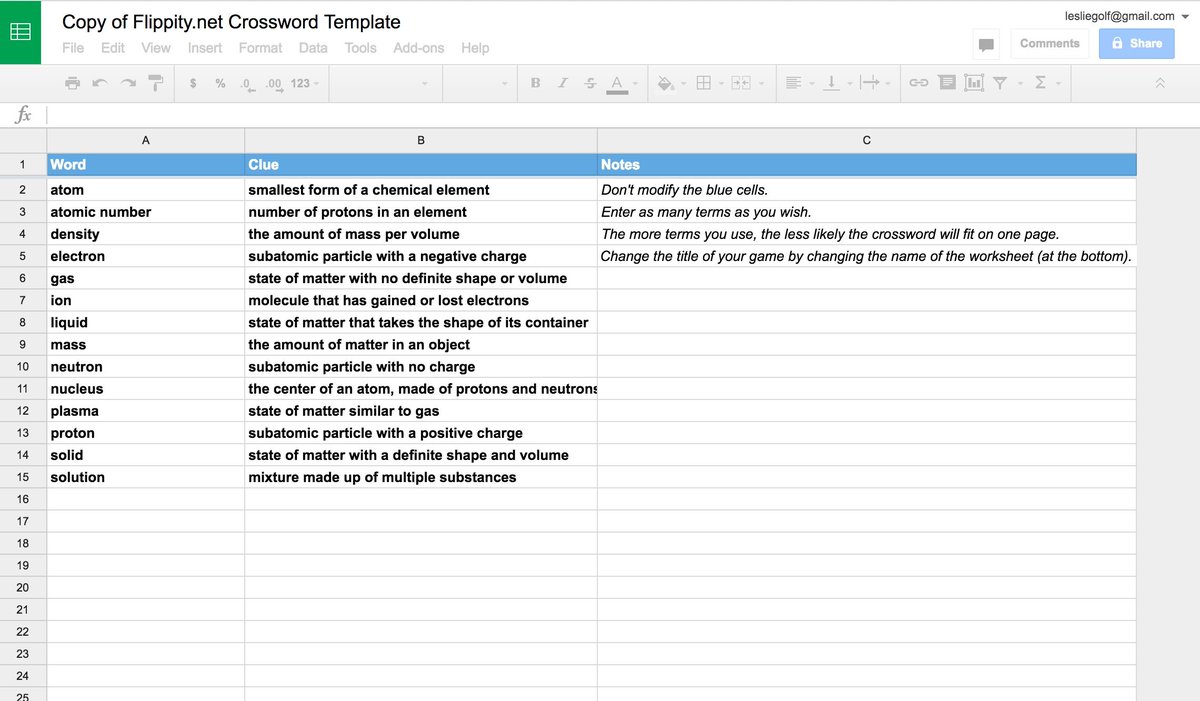Select the blue Word header cell

(x=146, y=165)
